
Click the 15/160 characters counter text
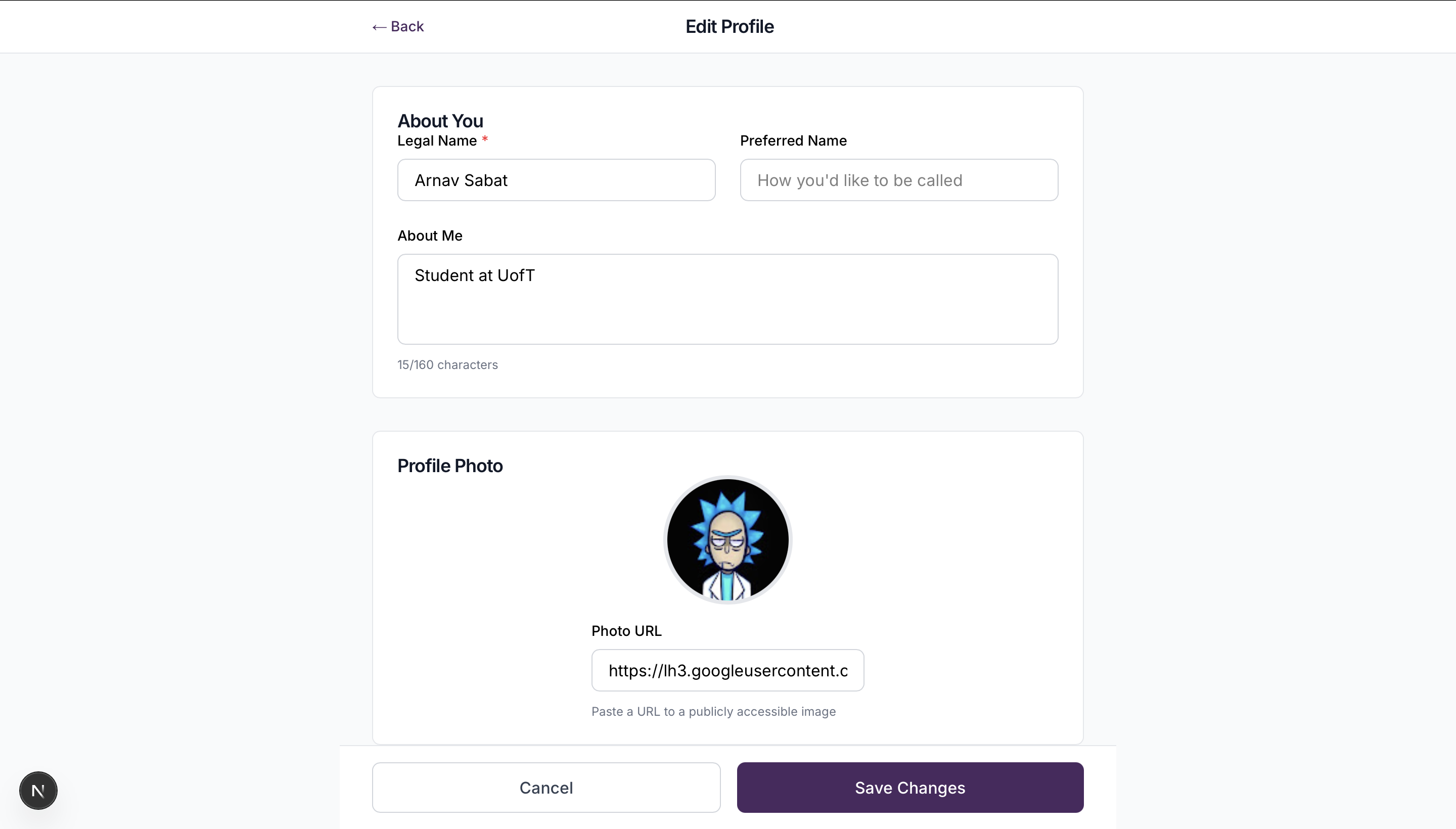pyautogui.click(x=447, y=365)
